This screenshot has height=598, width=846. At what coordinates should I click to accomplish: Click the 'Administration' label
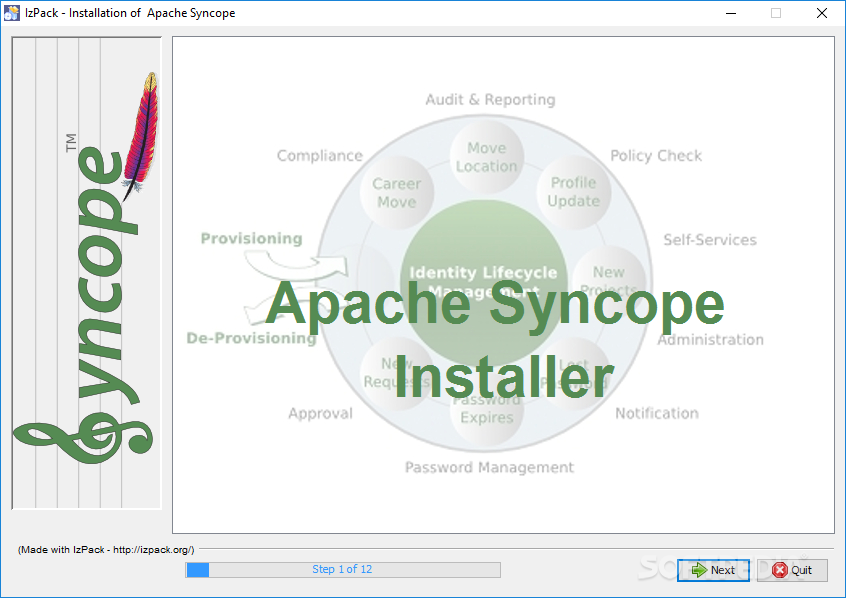tap(710, 339)
